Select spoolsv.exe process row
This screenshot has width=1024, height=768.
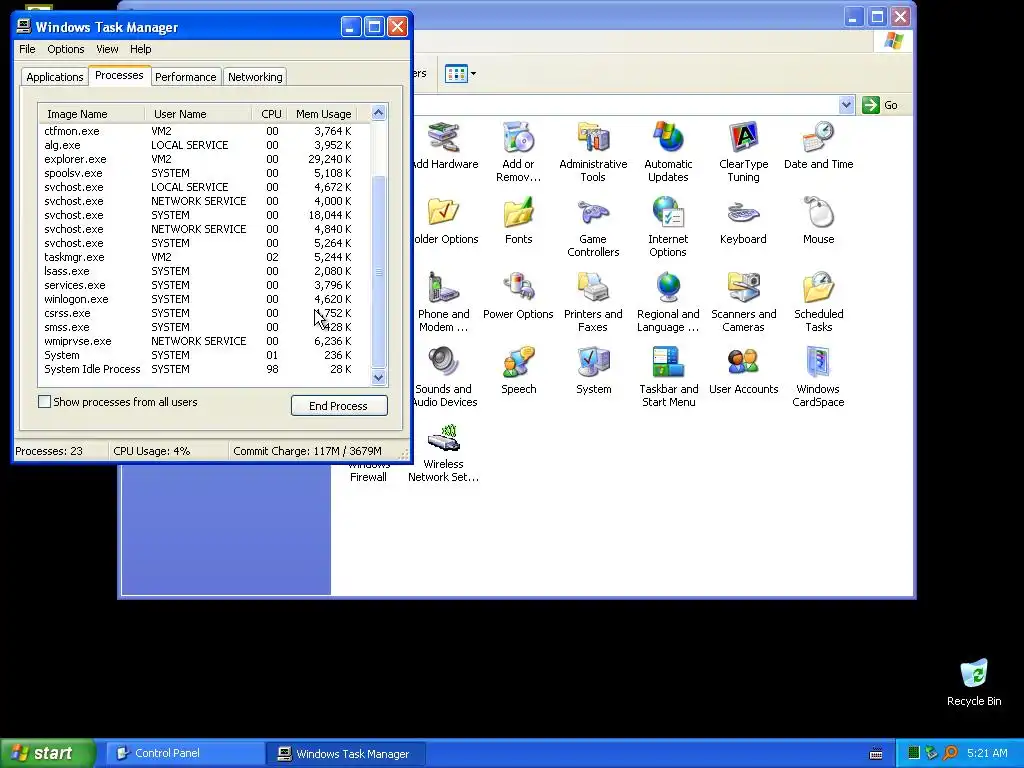(x=204, y=173)
